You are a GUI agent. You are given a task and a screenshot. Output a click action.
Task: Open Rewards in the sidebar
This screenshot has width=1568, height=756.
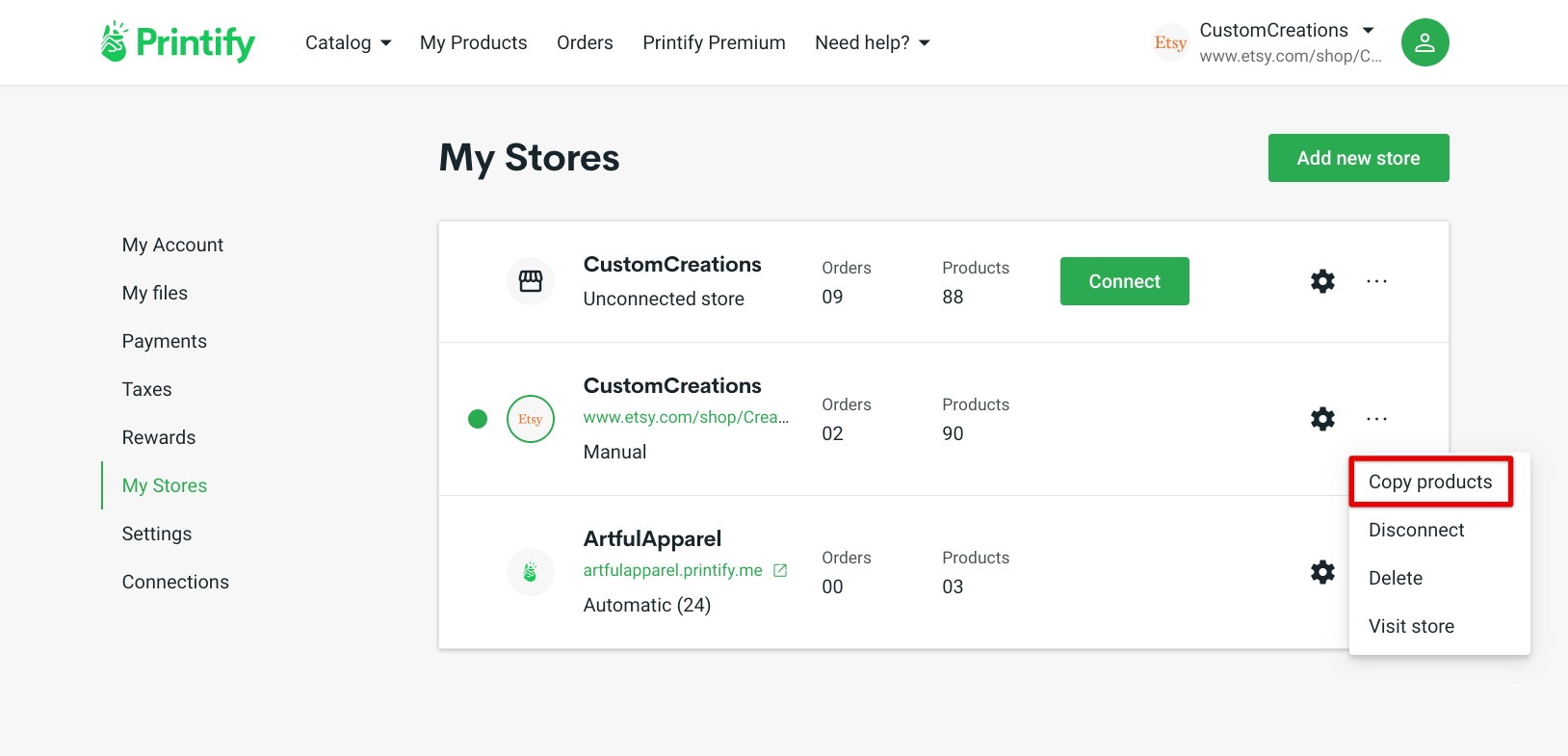click(159, 437)
